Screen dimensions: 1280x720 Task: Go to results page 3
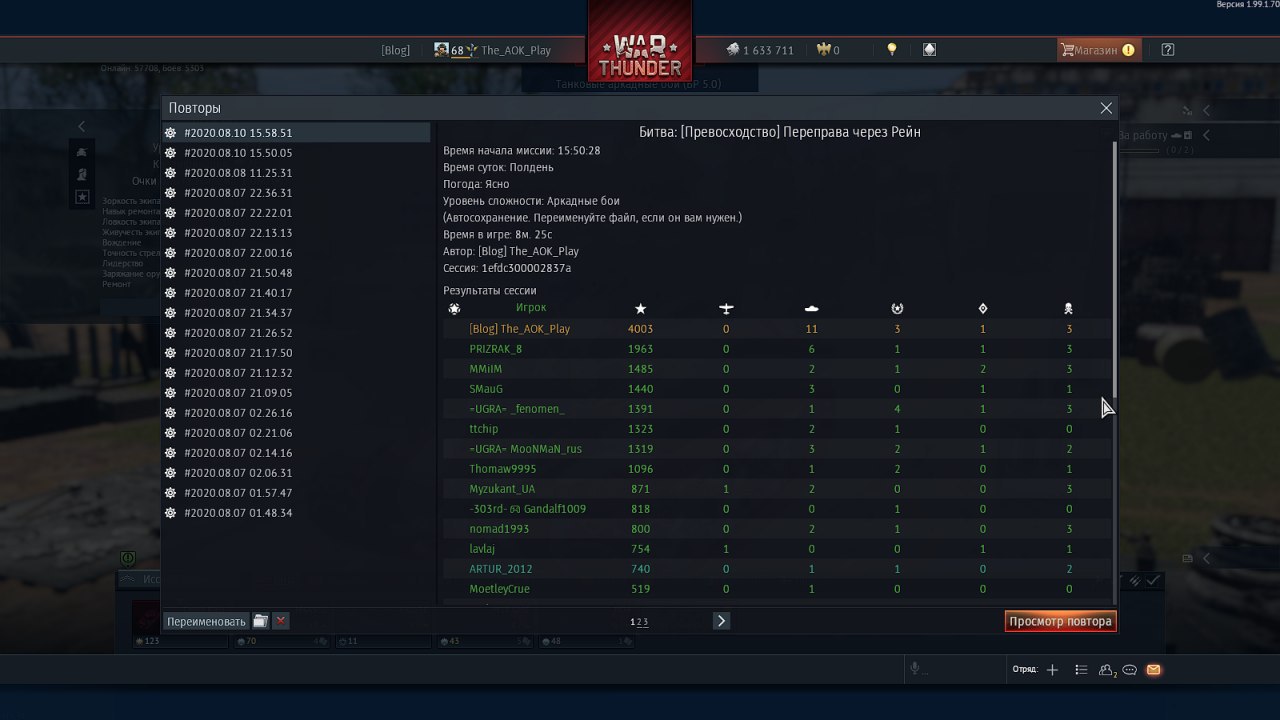coord(645,622)
